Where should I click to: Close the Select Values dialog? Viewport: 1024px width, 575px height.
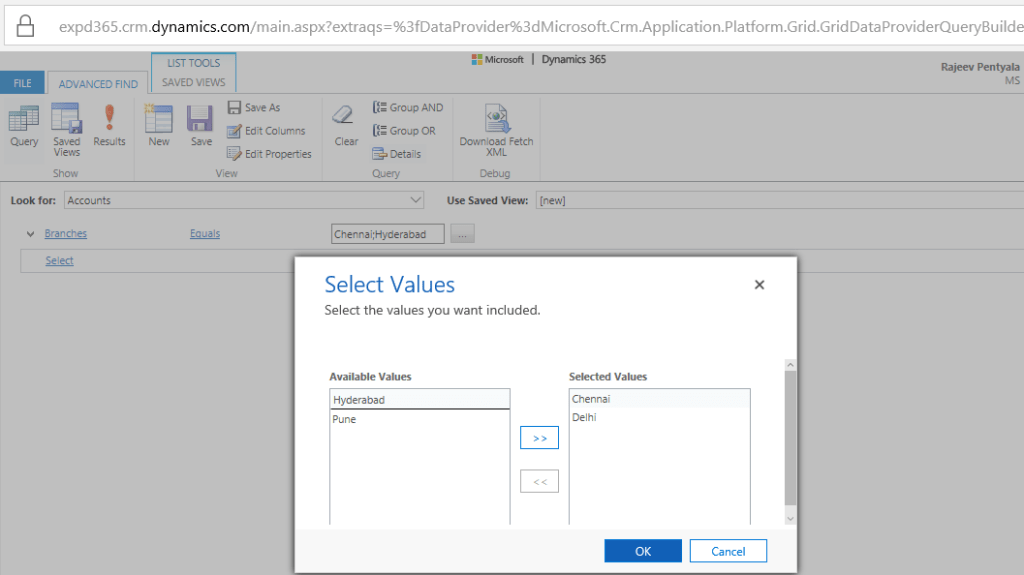pos(759,284)
